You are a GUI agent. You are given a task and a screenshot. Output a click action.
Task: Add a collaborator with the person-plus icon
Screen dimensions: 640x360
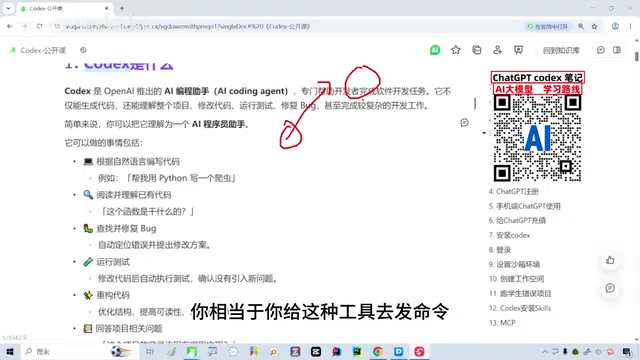click(x=497, y=50)
